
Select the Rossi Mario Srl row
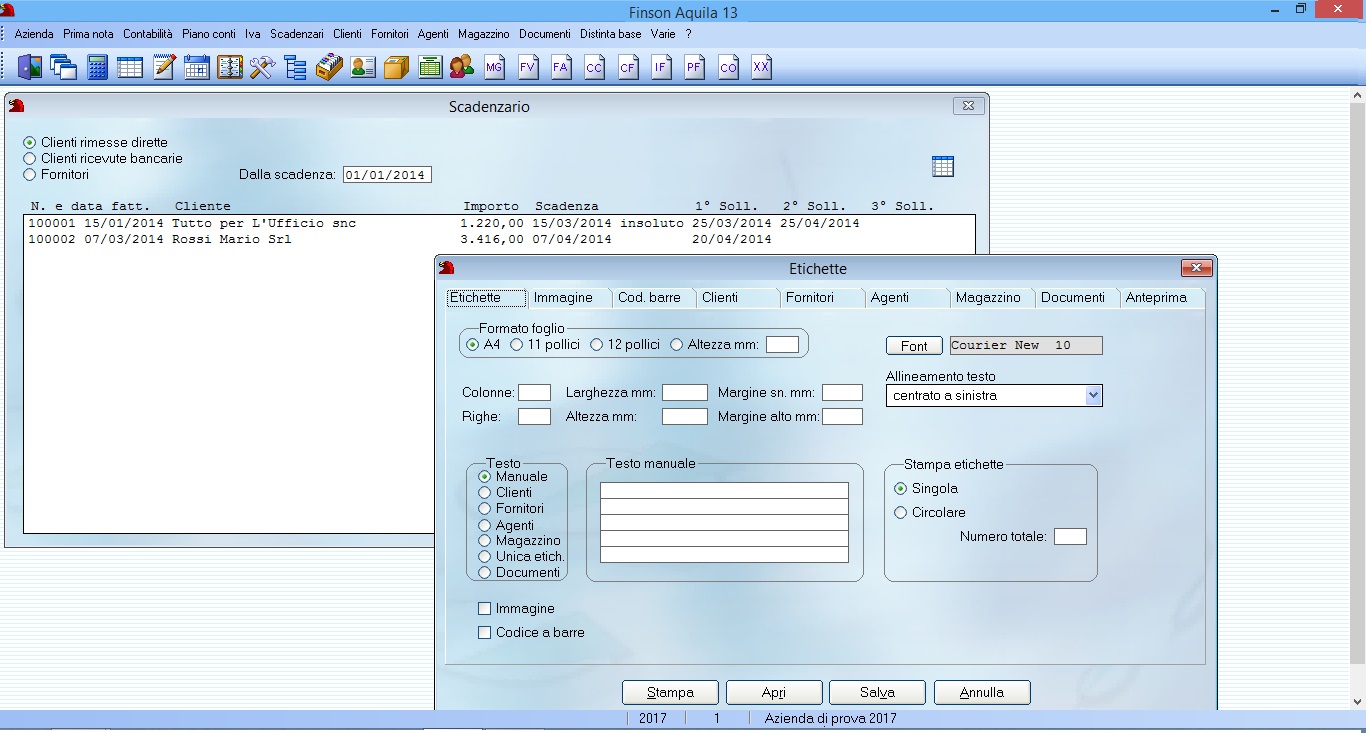(x=499, y=240)
